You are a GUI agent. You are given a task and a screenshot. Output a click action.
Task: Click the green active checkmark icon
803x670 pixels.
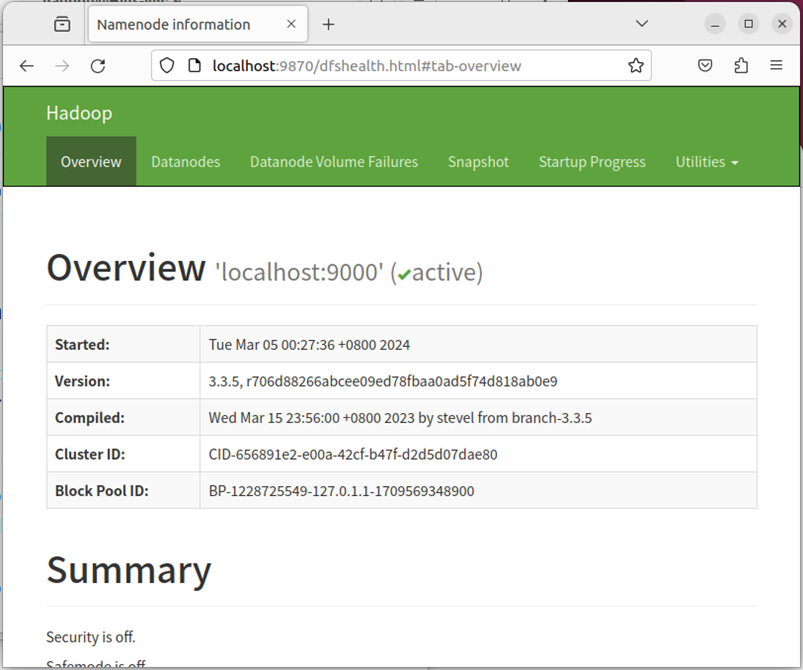pyautogui.click(x=404, y=275)
